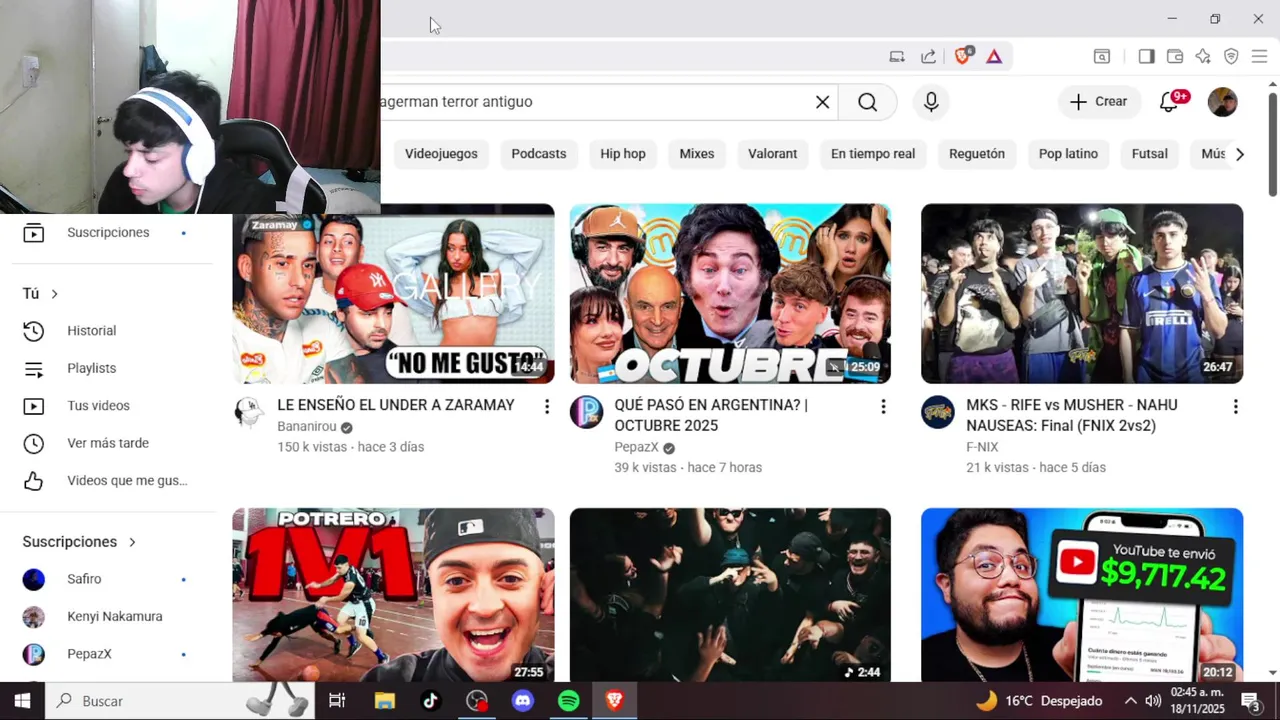Click the QUÉ PASÓ EN ARGENTINA video title
The image size is (1280, 720).
[x=711, y=415]
